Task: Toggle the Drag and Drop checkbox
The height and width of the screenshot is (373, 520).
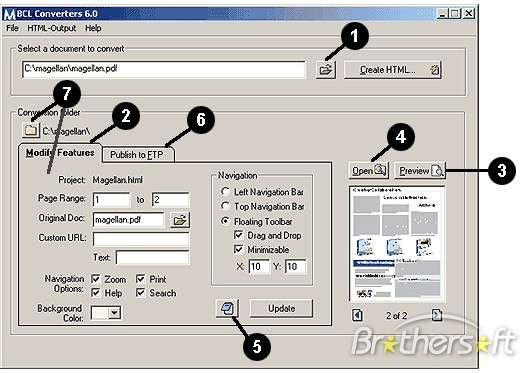Action: [239, 235]
